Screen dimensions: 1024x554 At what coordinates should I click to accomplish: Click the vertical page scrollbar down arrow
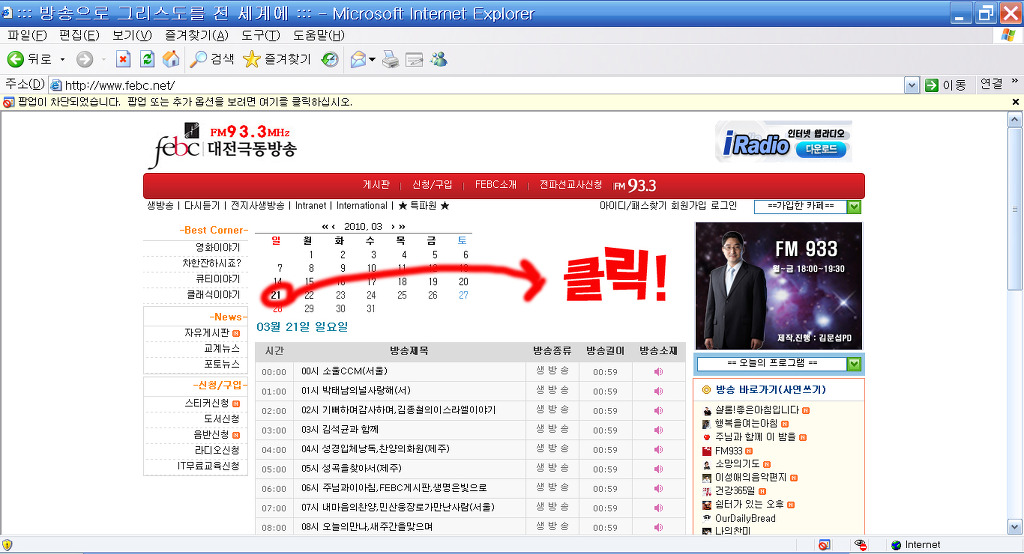[1015, 529]
